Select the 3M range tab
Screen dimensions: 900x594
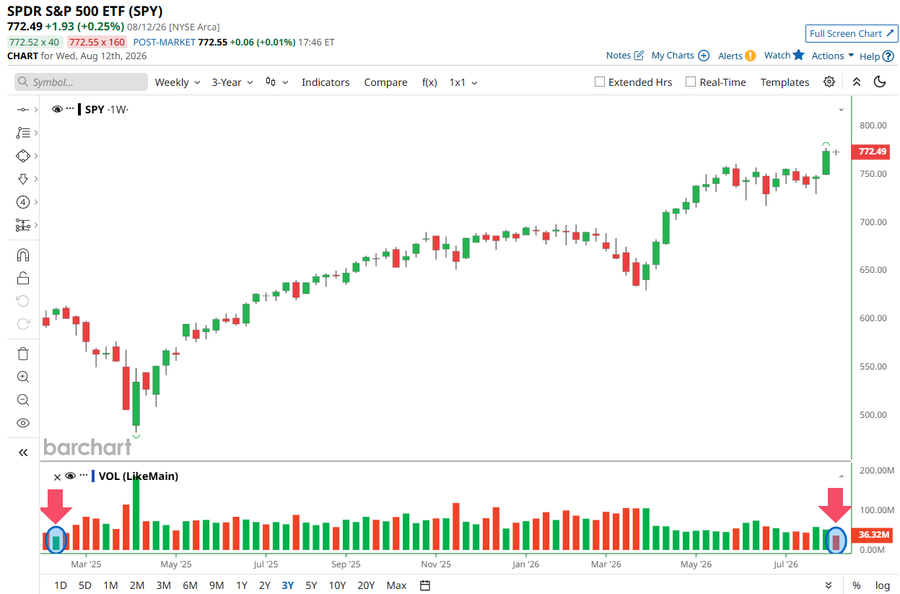(x=164, y=585)
